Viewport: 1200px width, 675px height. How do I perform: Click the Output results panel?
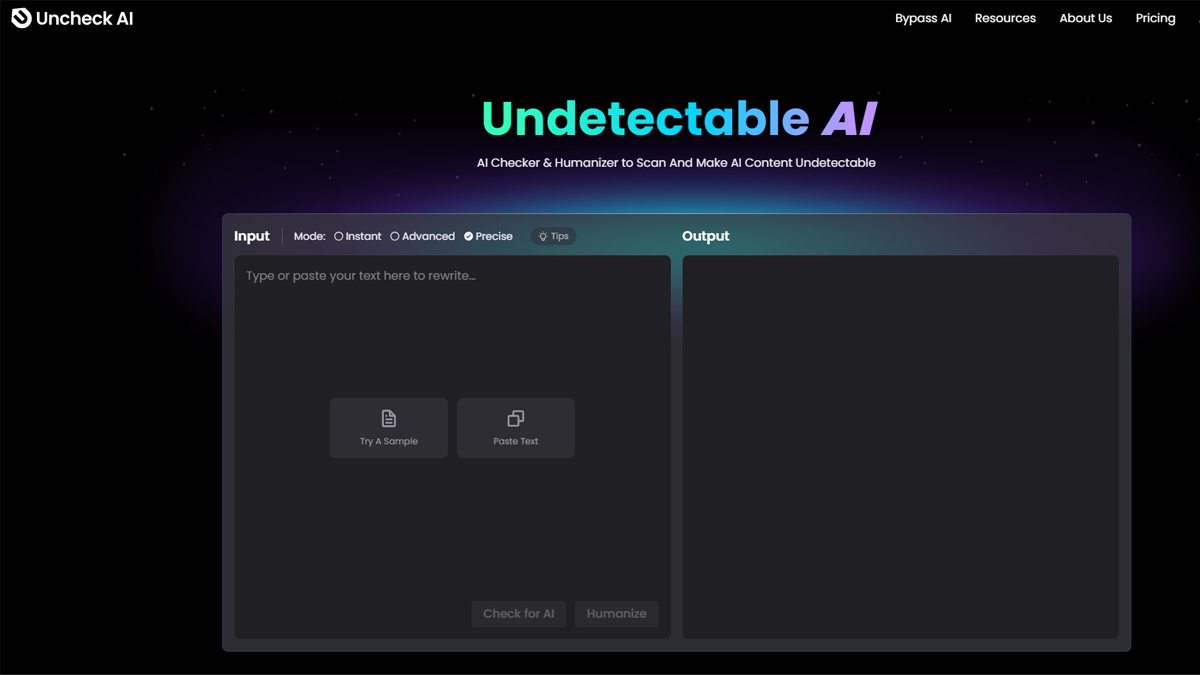[900, 446]
